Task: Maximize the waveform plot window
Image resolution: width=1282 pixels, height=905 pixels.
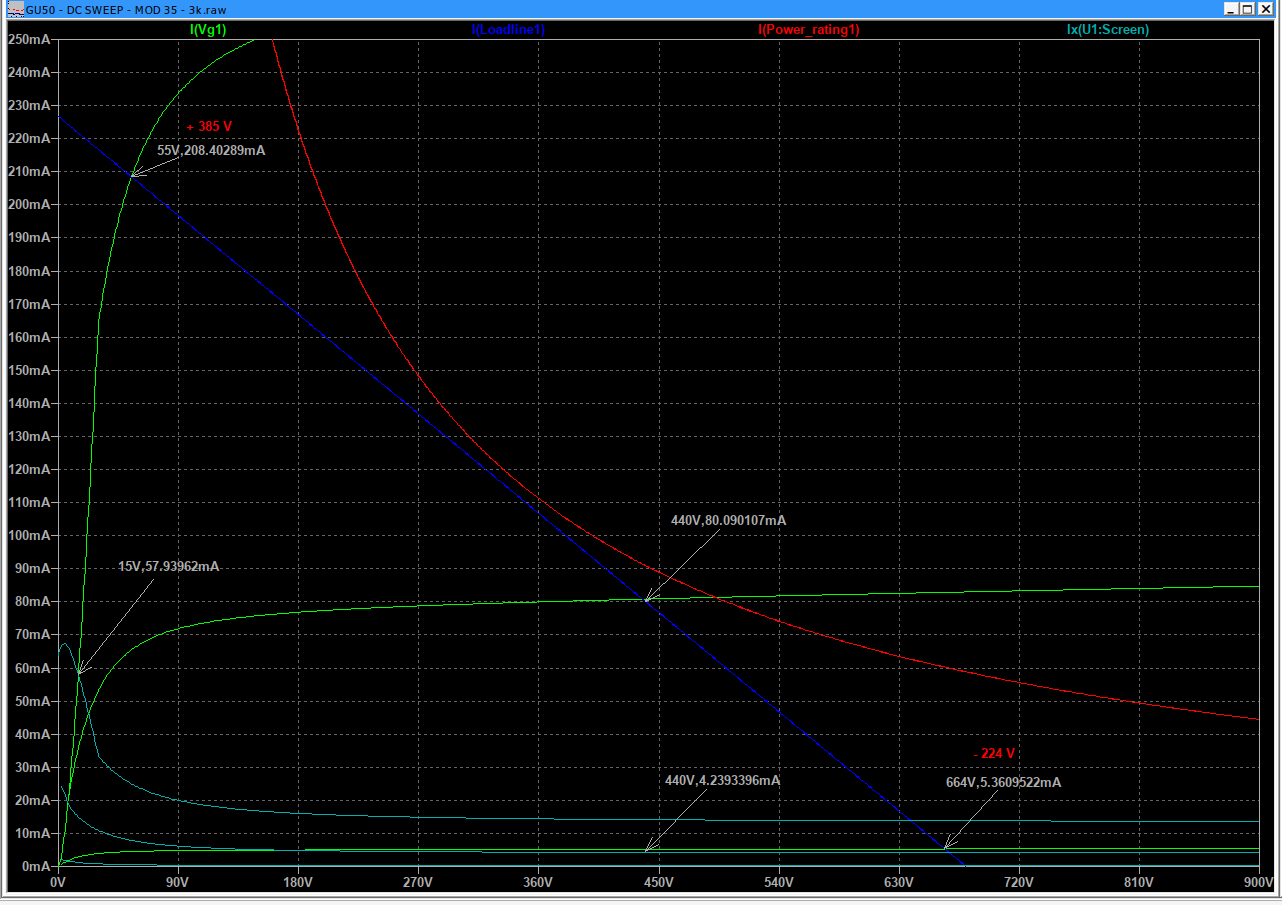Action: 1247,8
